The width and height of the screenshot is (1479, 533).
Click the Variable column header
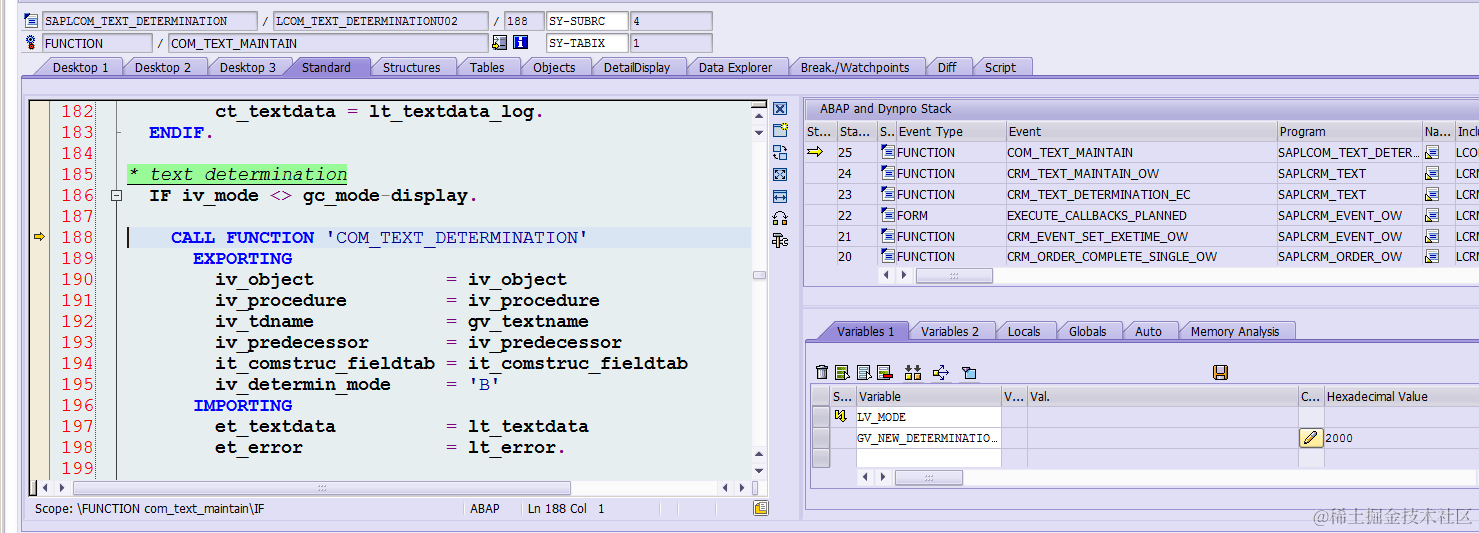point(928,397)
